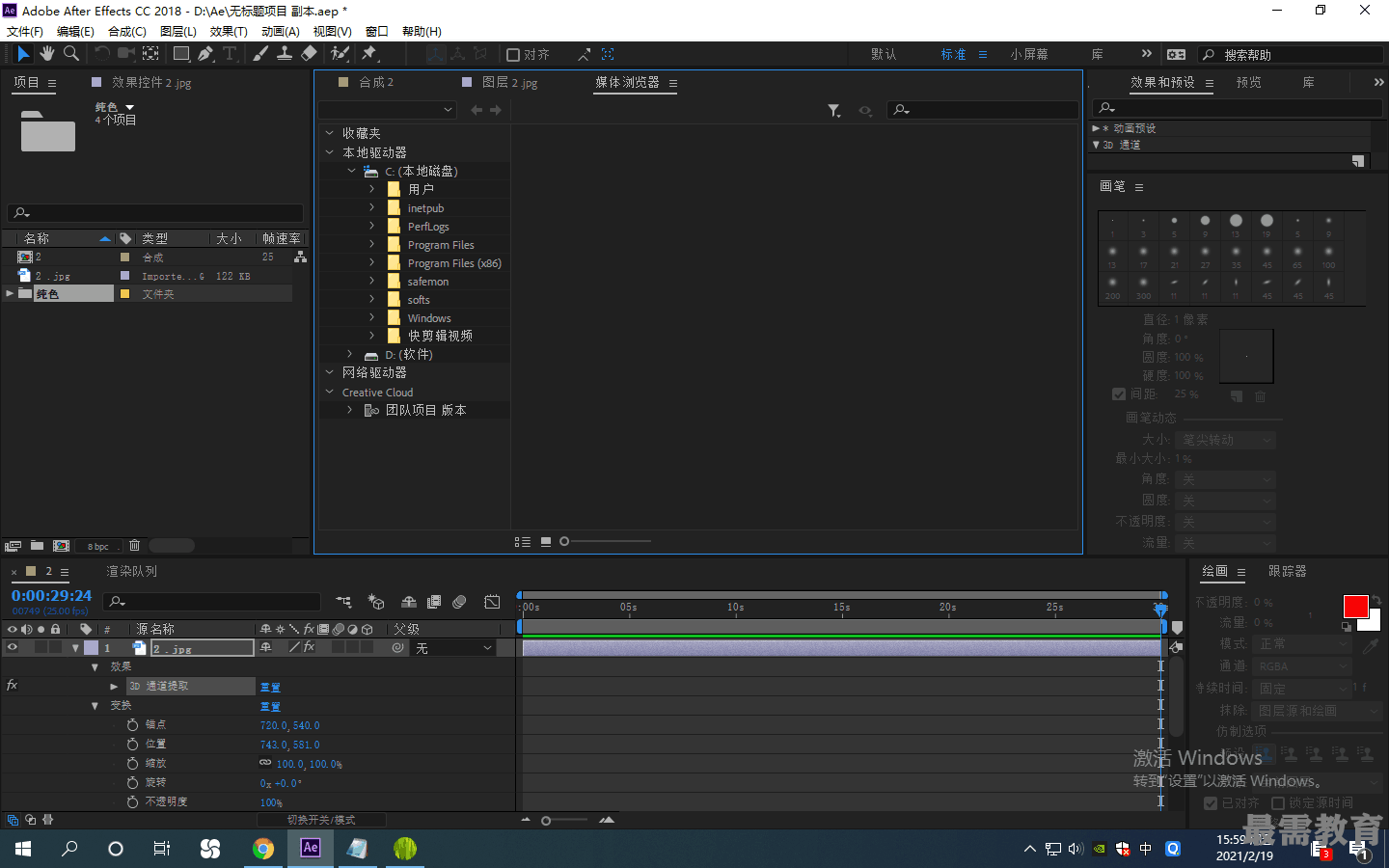
Task: Select the 默认 default workspace
Action: coord(884,54)
